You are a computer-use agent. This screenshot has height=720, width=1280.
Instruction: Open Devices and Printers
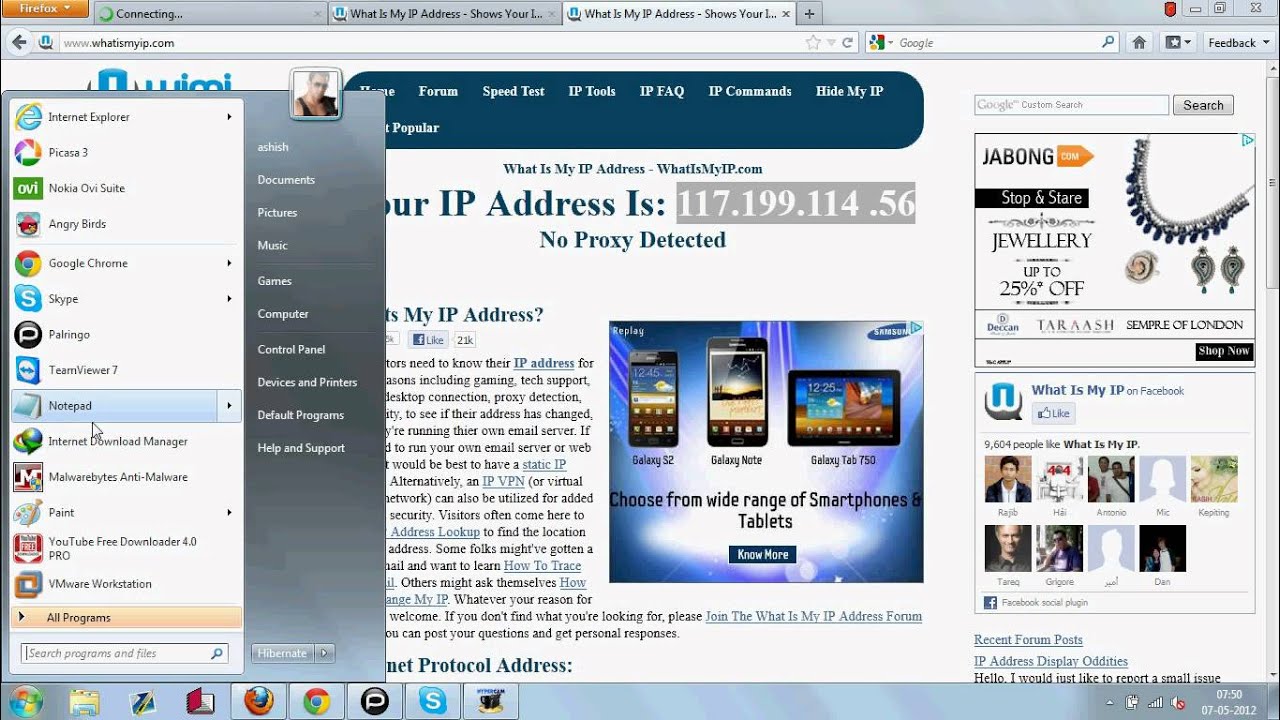coord(307,383)
